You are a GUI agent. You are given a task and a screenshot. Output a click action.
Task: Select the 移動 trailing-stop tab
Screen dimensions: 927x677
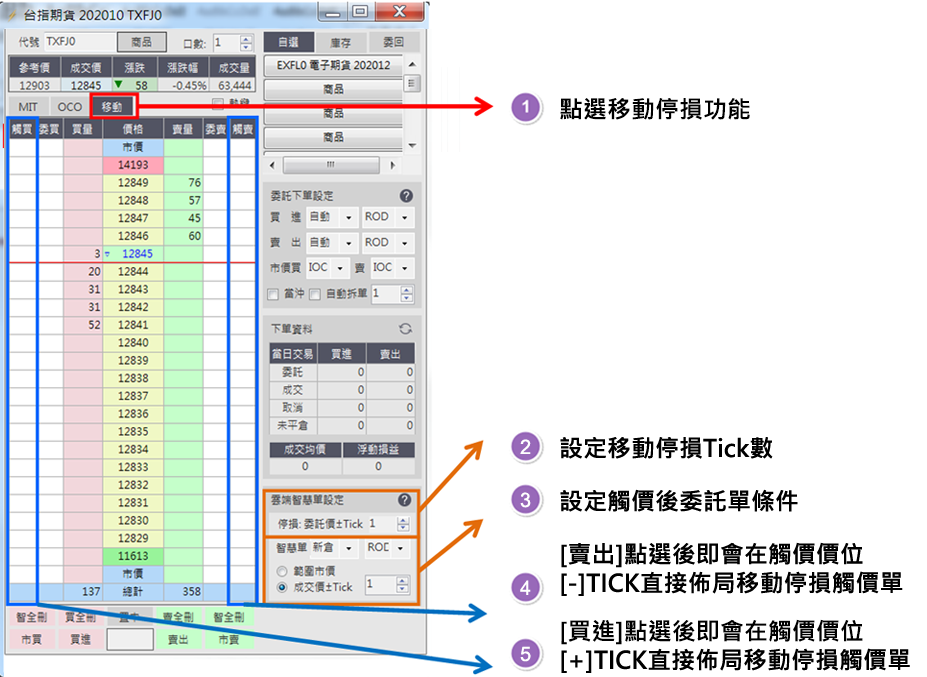click(x=112, y=107)
